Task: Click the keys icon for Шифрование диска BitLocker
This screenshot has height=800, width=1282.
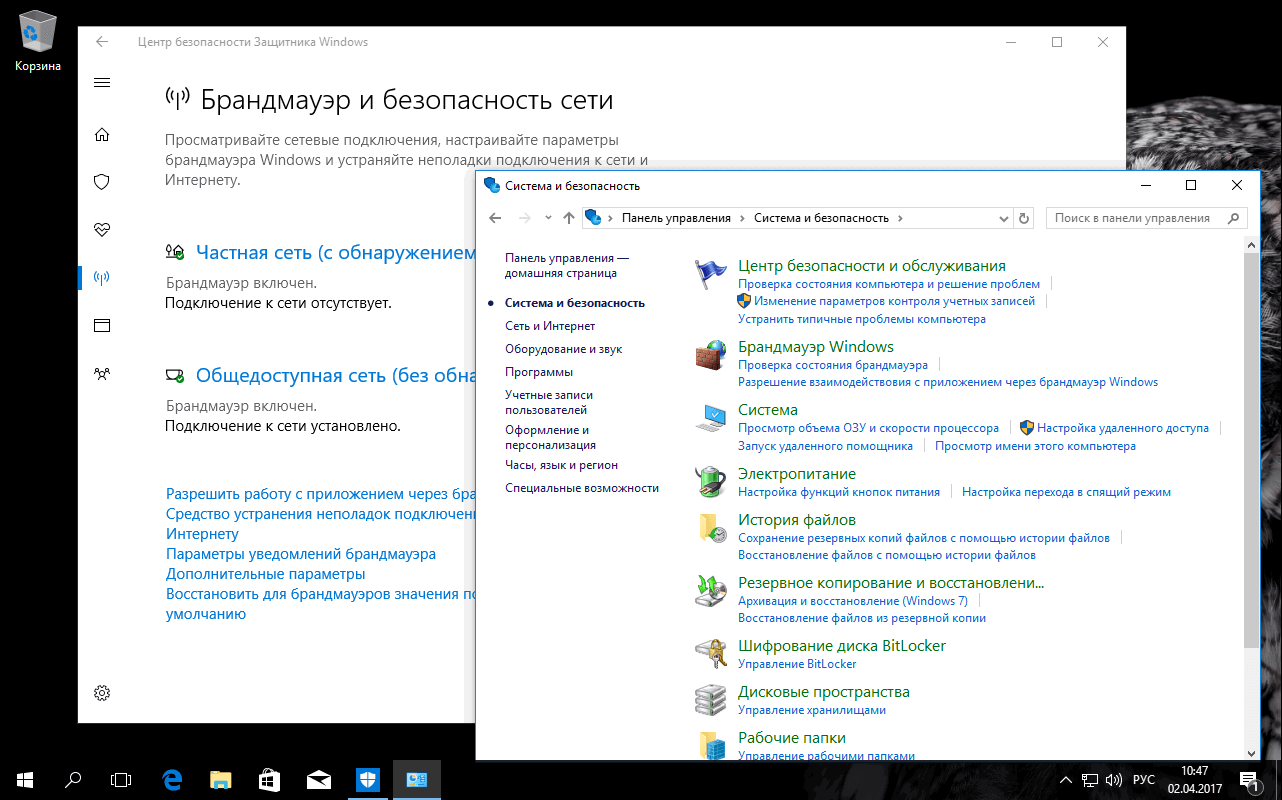Action: (x=711, y=654)
